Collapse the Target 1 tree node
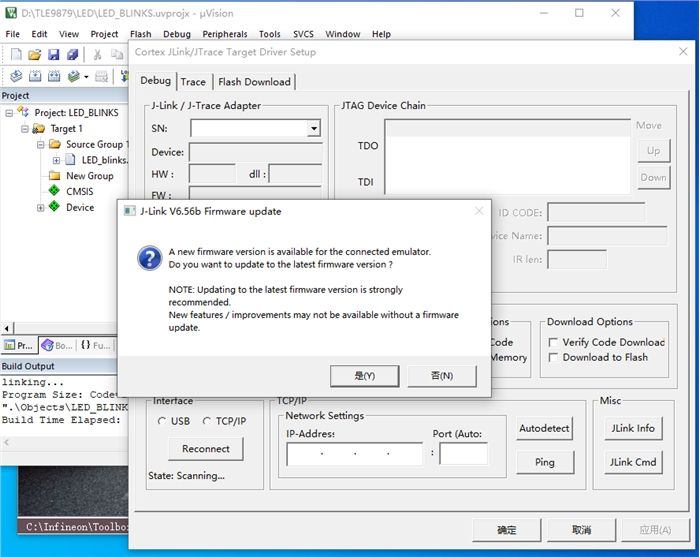 coord(24,128)
